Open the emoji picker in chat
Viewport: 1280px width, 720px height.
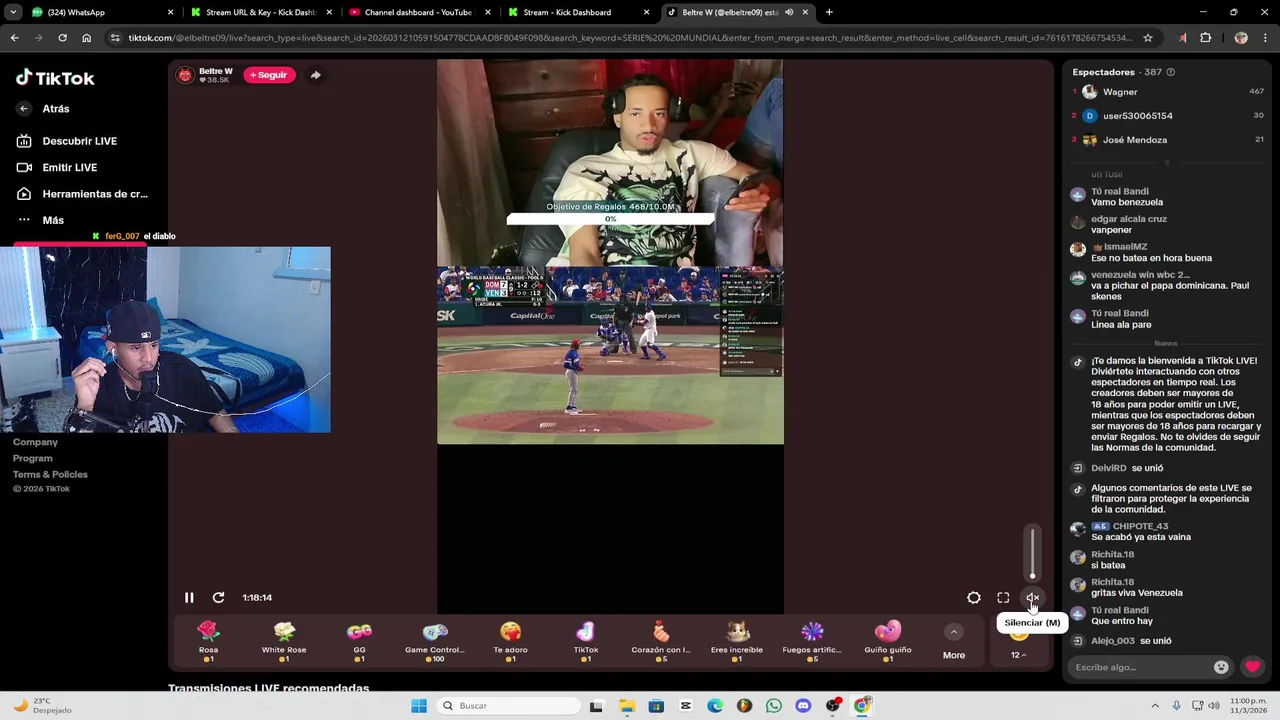[x=1221, y=667]
